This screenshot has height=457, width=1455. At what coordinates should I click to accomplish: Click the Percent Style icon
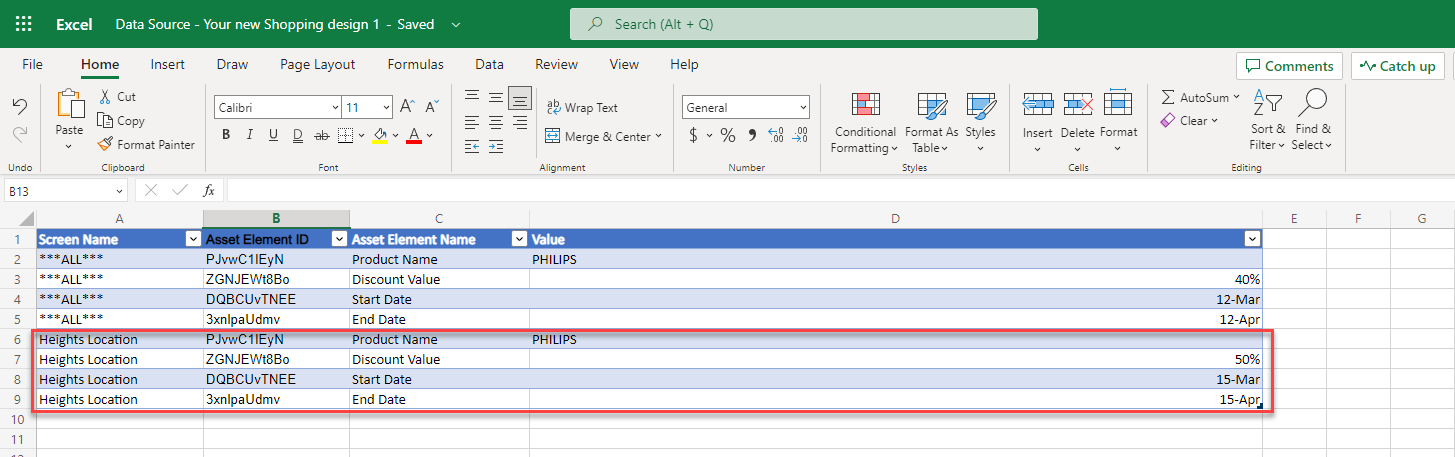(728, 135)
